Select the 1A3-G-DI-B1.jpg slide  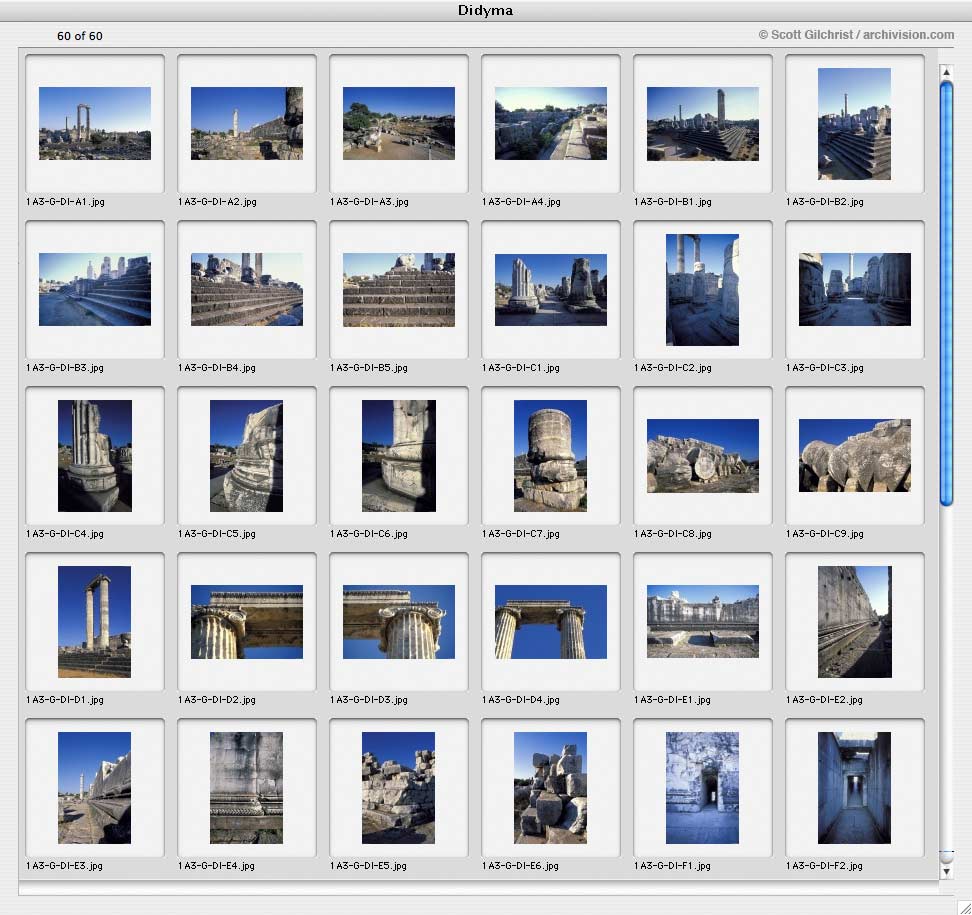702,123
